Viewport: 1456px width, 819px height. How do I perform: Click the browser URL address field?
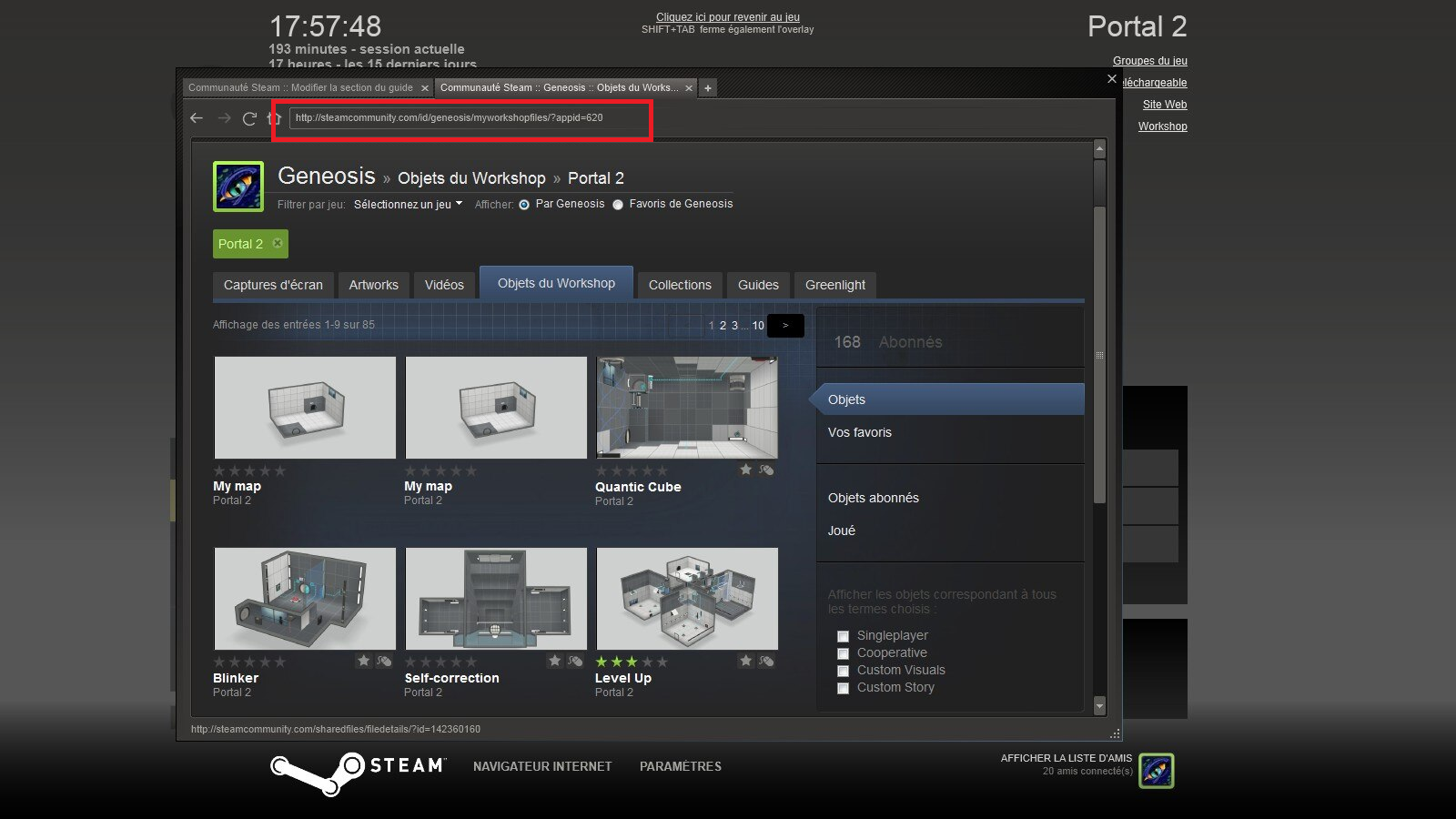click(x=470, y=118)
